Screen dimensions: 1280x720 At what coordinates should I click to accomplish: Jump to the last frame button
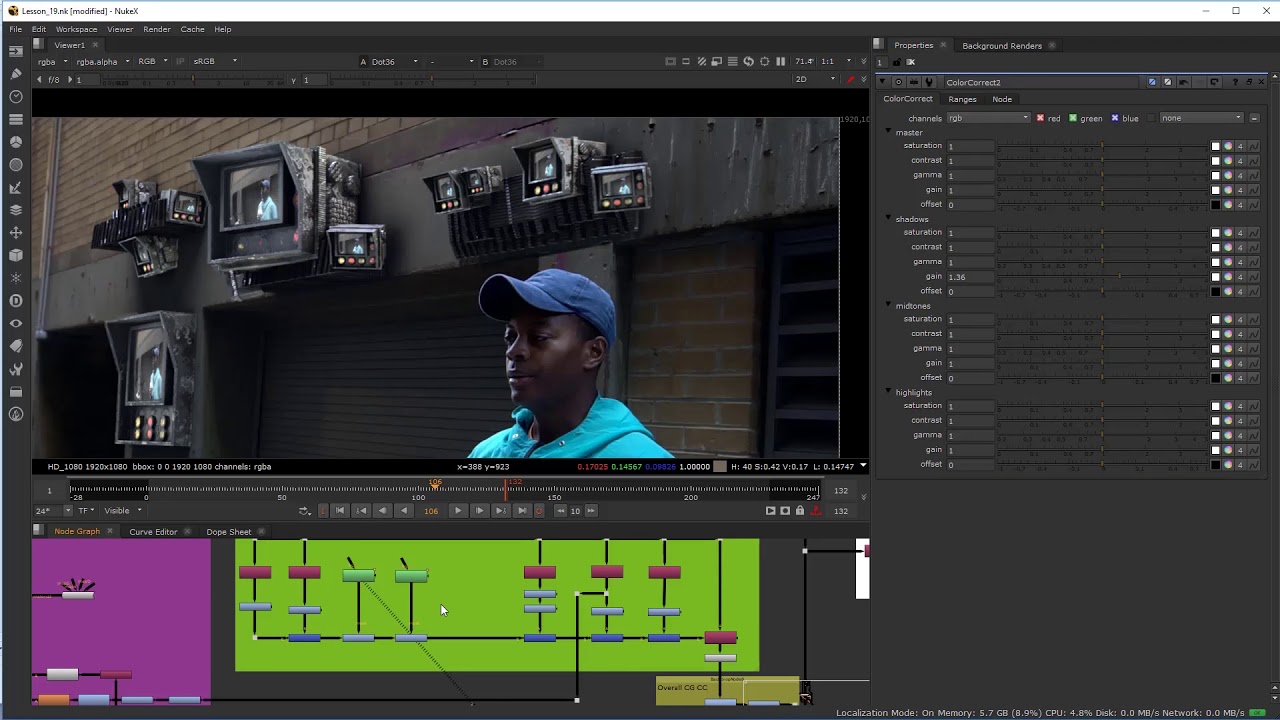(522, 510)
